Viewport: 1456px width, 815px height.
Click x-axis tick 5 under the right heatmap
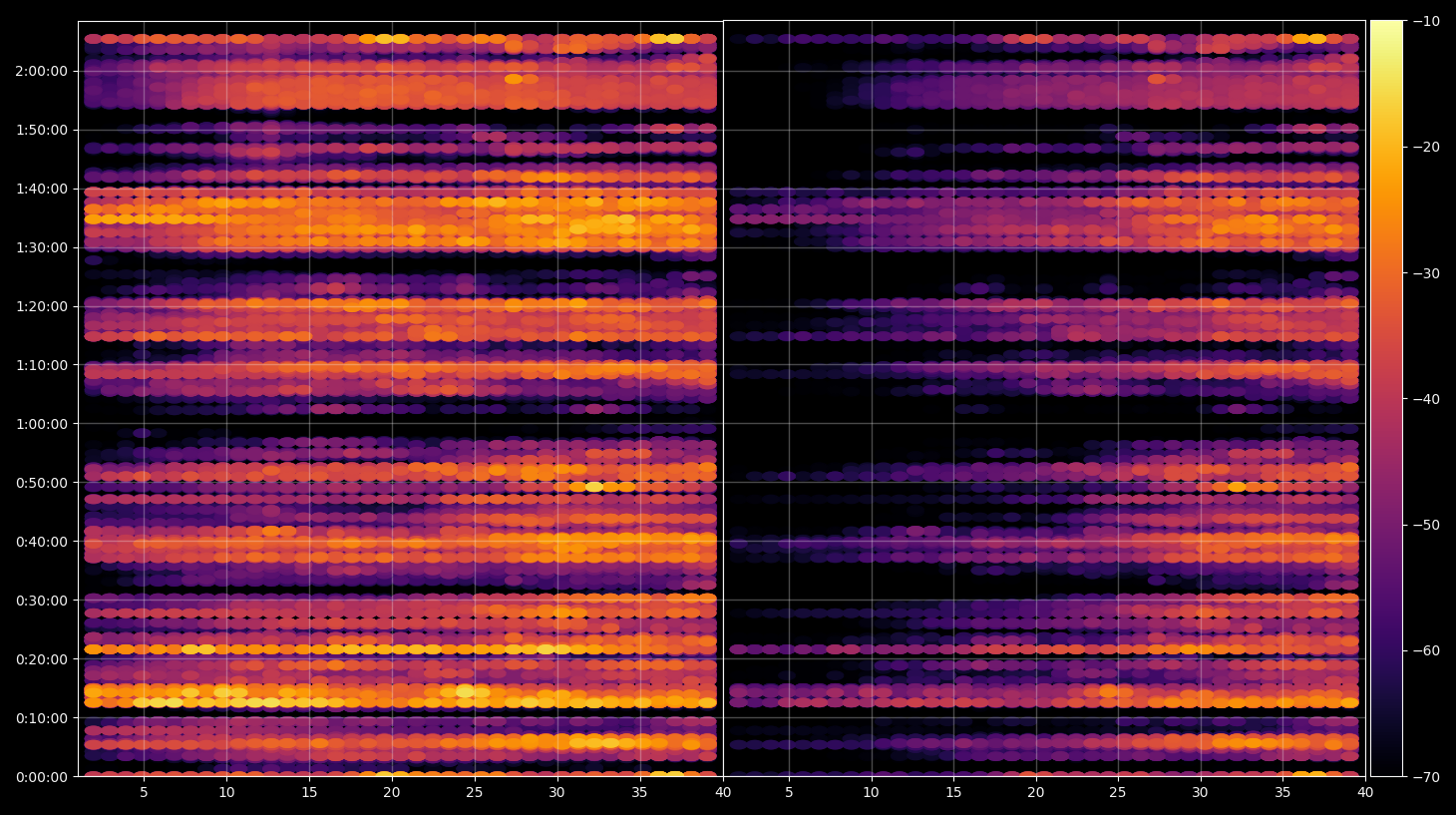click(789, 793)
